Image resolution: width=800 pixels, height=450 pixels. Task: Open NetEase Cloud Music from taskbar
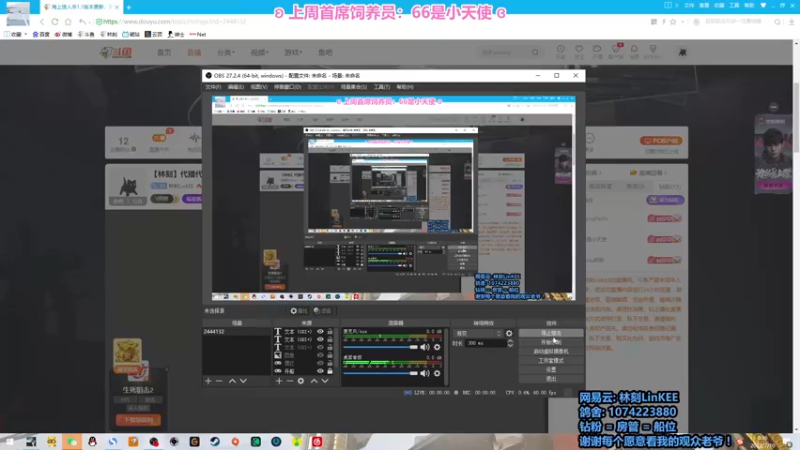(x=317, y=441)
